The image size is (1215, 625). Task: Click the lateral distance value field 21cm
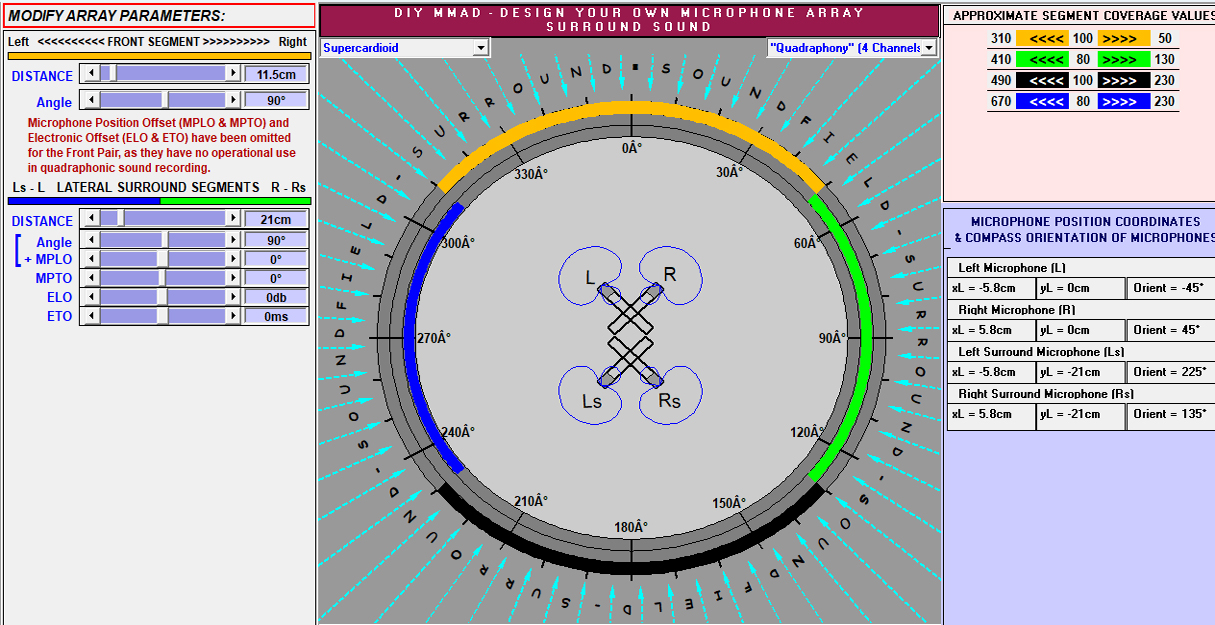[x=277, y=220]
